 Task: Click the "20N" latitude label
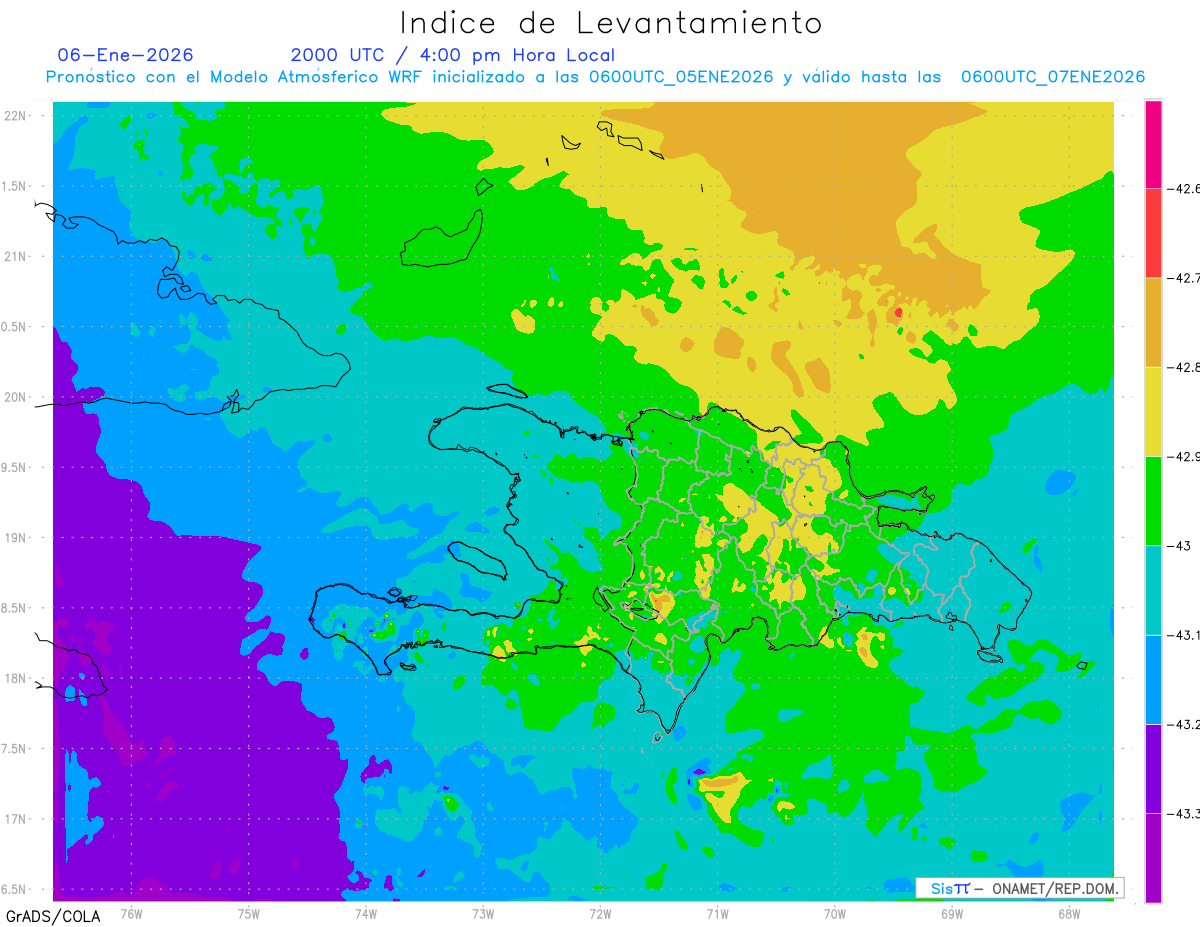(x=15, y=397)
